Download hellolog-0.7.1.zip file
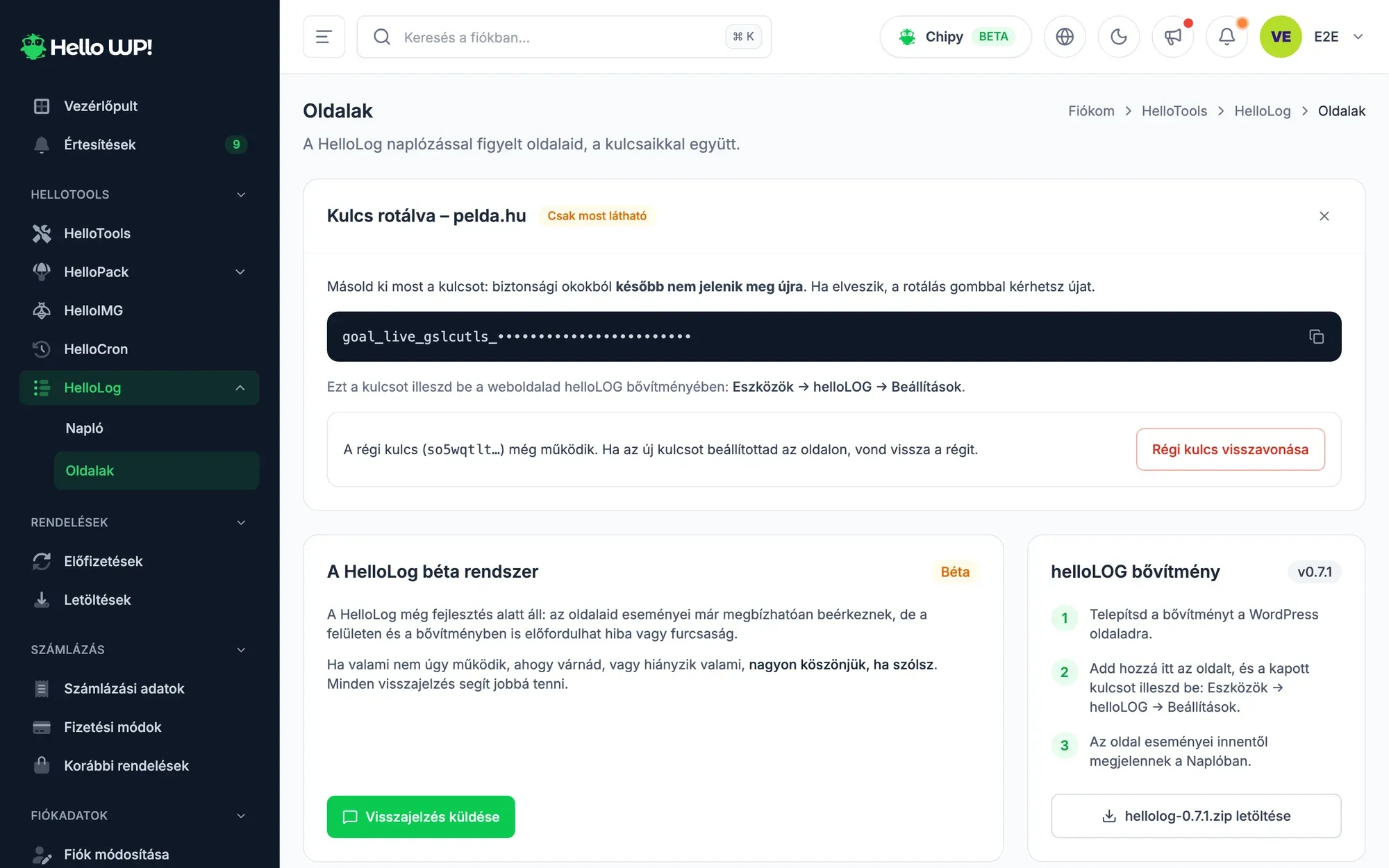 click(x=1196, y=816)
